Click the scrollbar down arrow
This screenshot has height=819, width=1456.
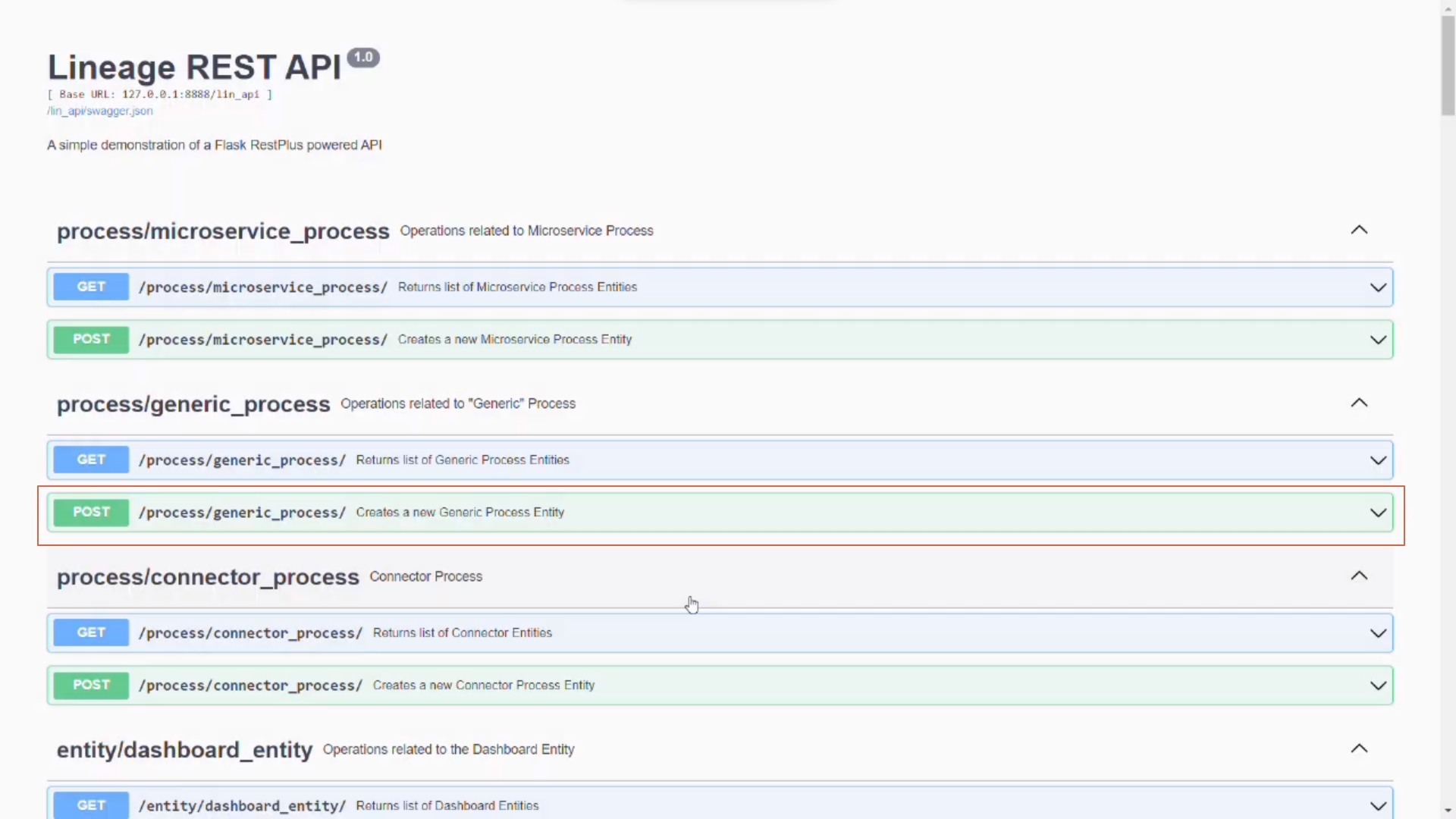pos(1448,811)
